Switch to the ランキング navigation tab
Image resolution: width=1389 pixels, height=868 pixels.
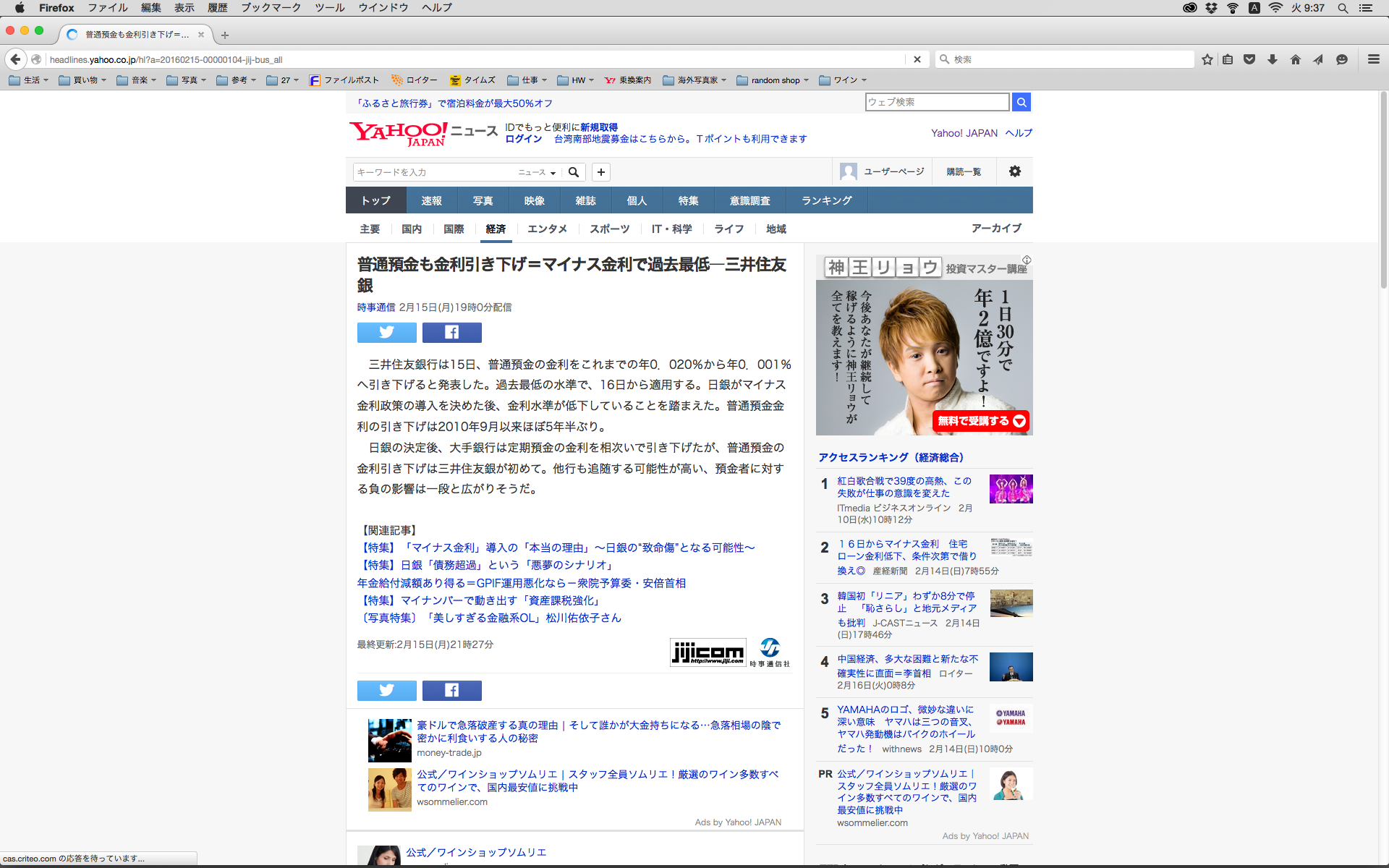(826, 200)
